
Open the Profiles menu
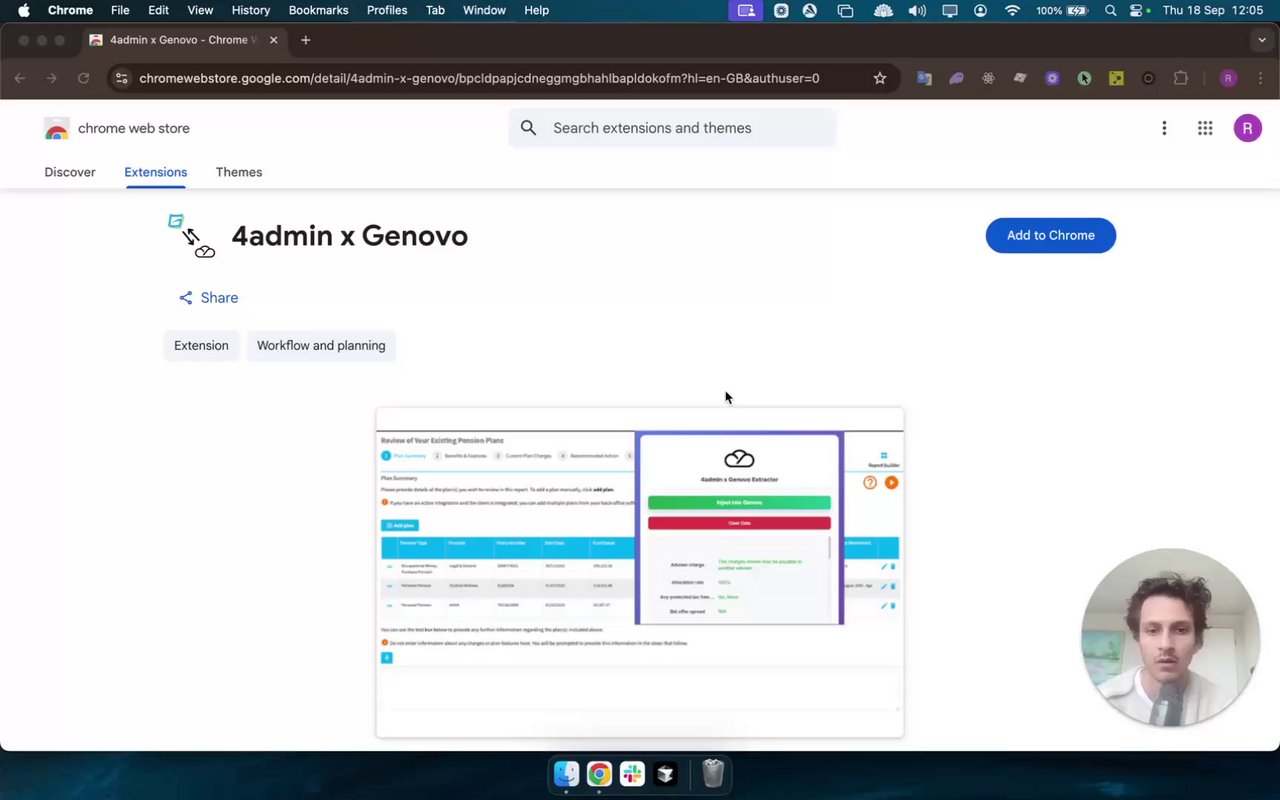[387, 10]
